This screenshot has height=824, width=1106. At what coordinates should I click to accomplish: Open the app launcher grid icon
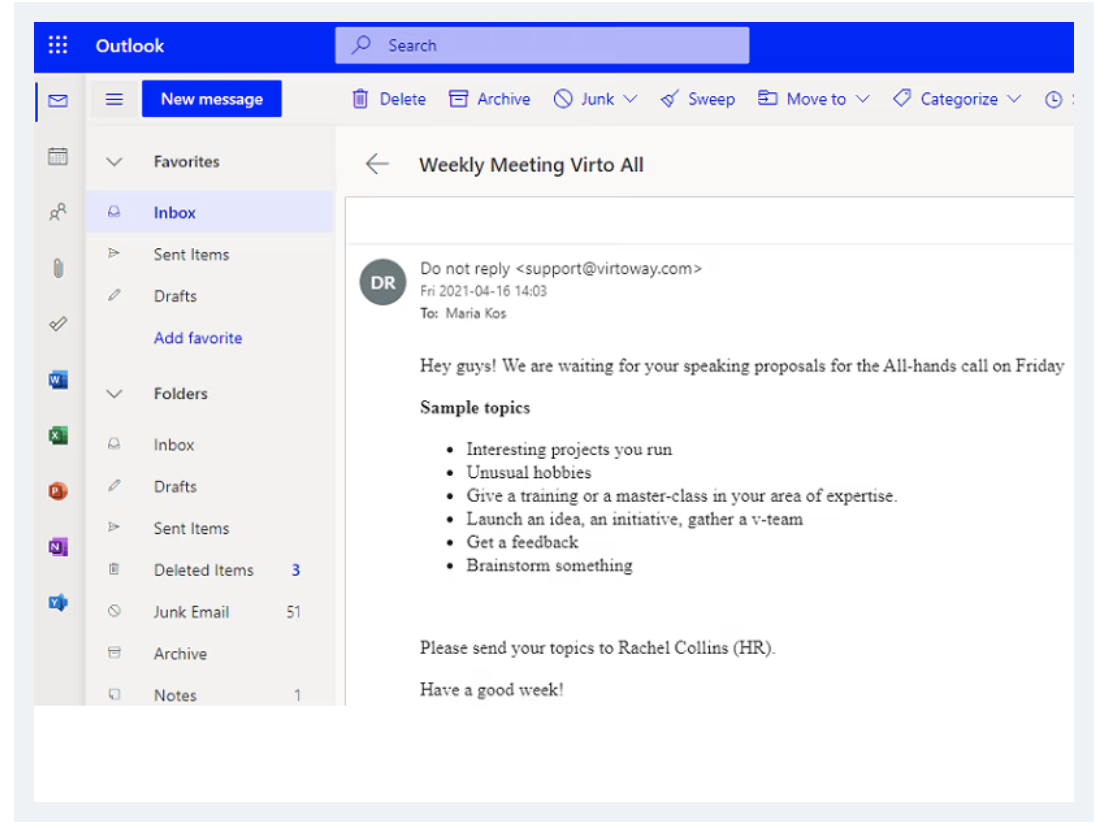click(58, 45)
